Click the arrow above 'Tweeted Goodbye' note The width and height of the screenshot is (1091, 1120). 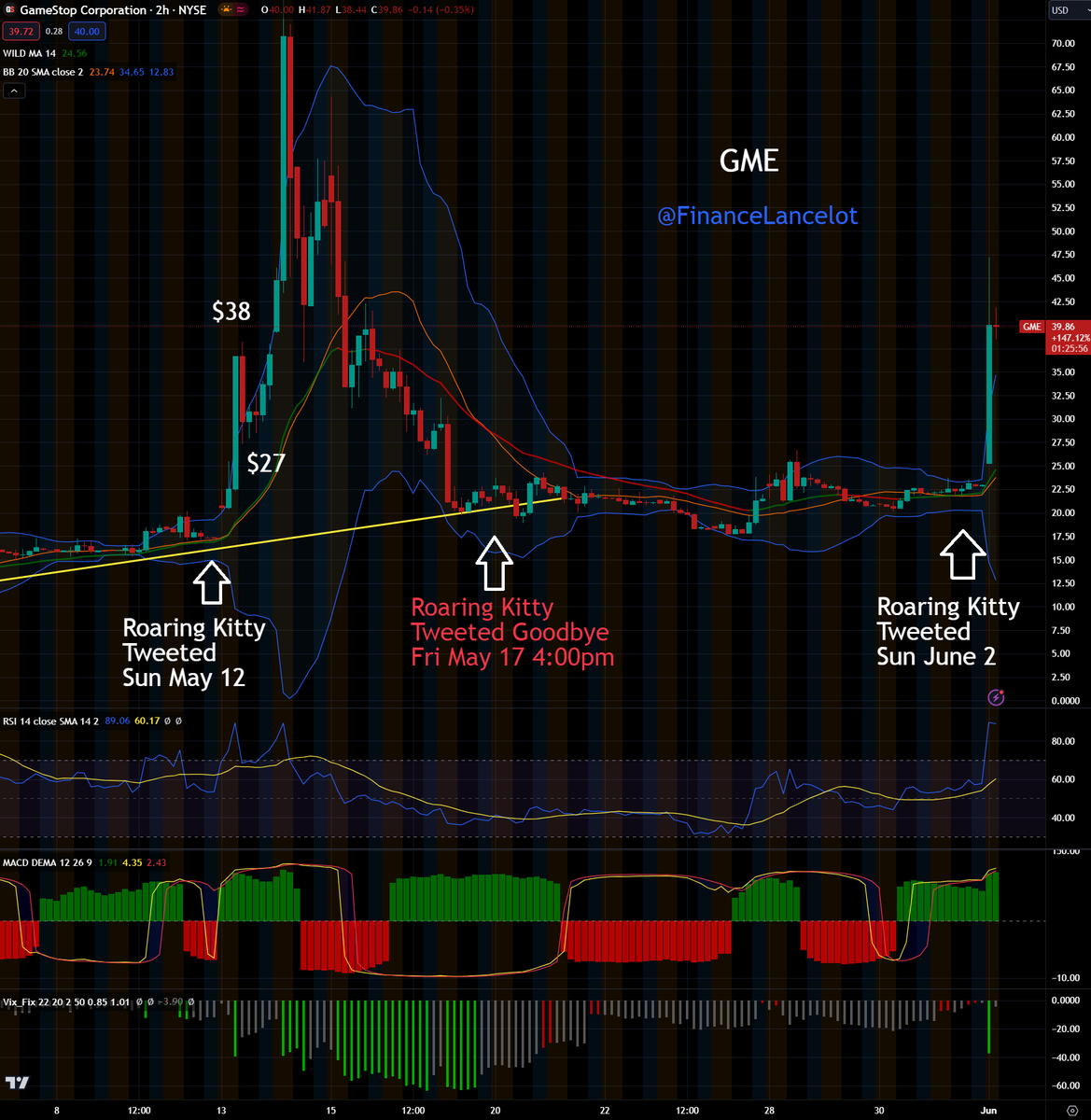(494, 563)
